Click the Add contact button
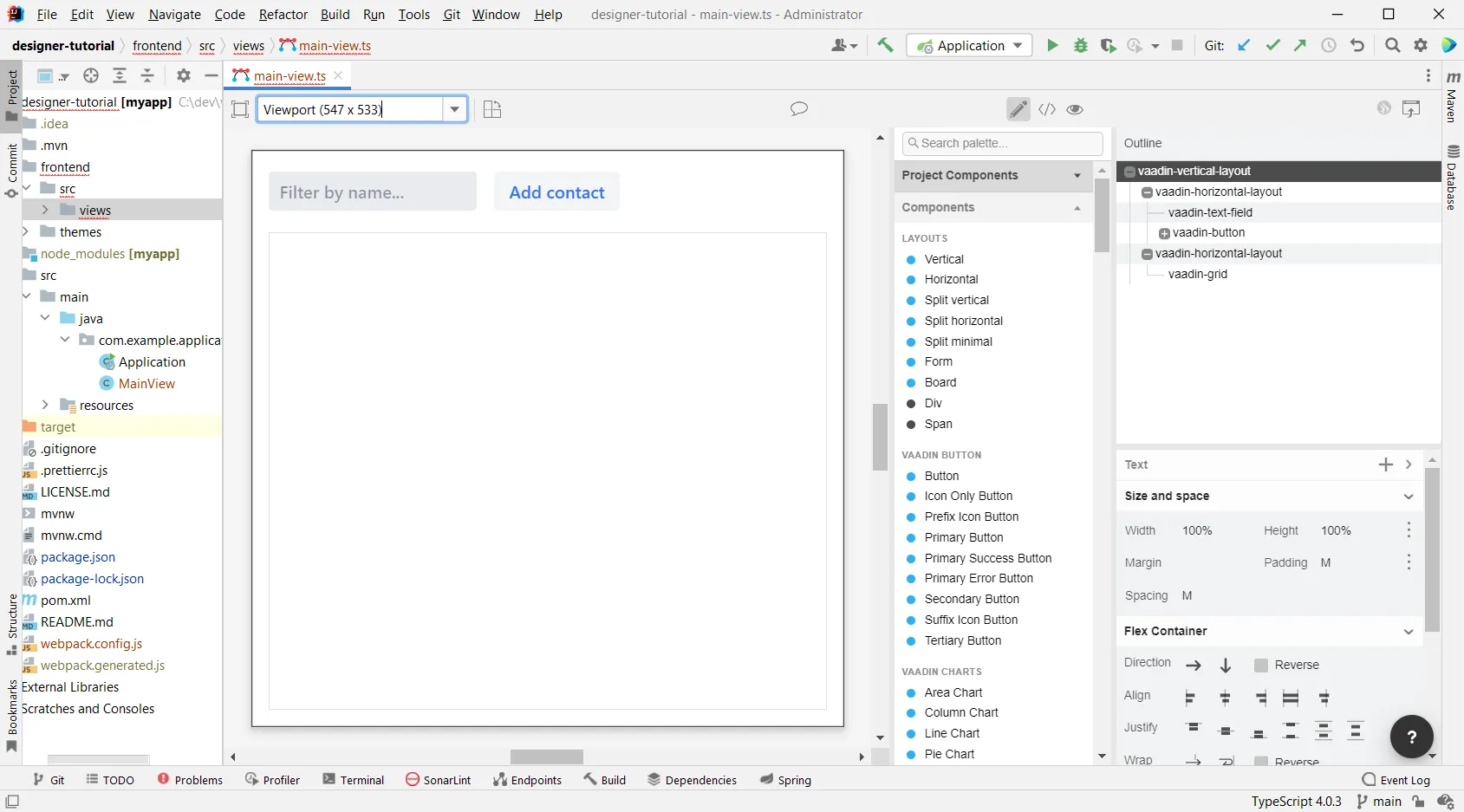 point(556,192)
